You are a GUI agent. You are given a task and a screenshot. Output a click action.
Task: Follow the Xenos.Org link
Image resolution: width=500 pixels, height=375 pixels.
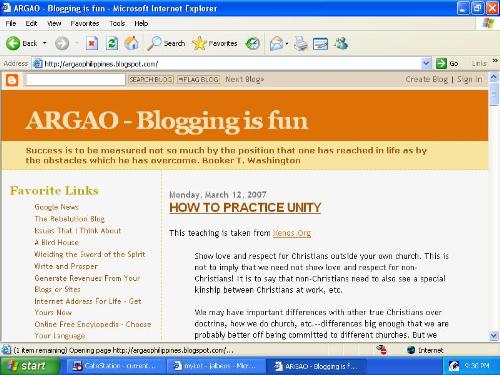292,233
